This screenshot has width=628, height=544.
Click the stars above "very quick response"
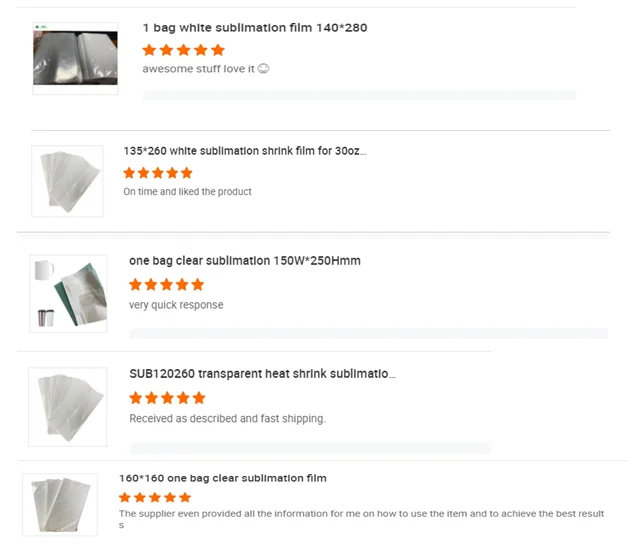click(x=166, y=284)
